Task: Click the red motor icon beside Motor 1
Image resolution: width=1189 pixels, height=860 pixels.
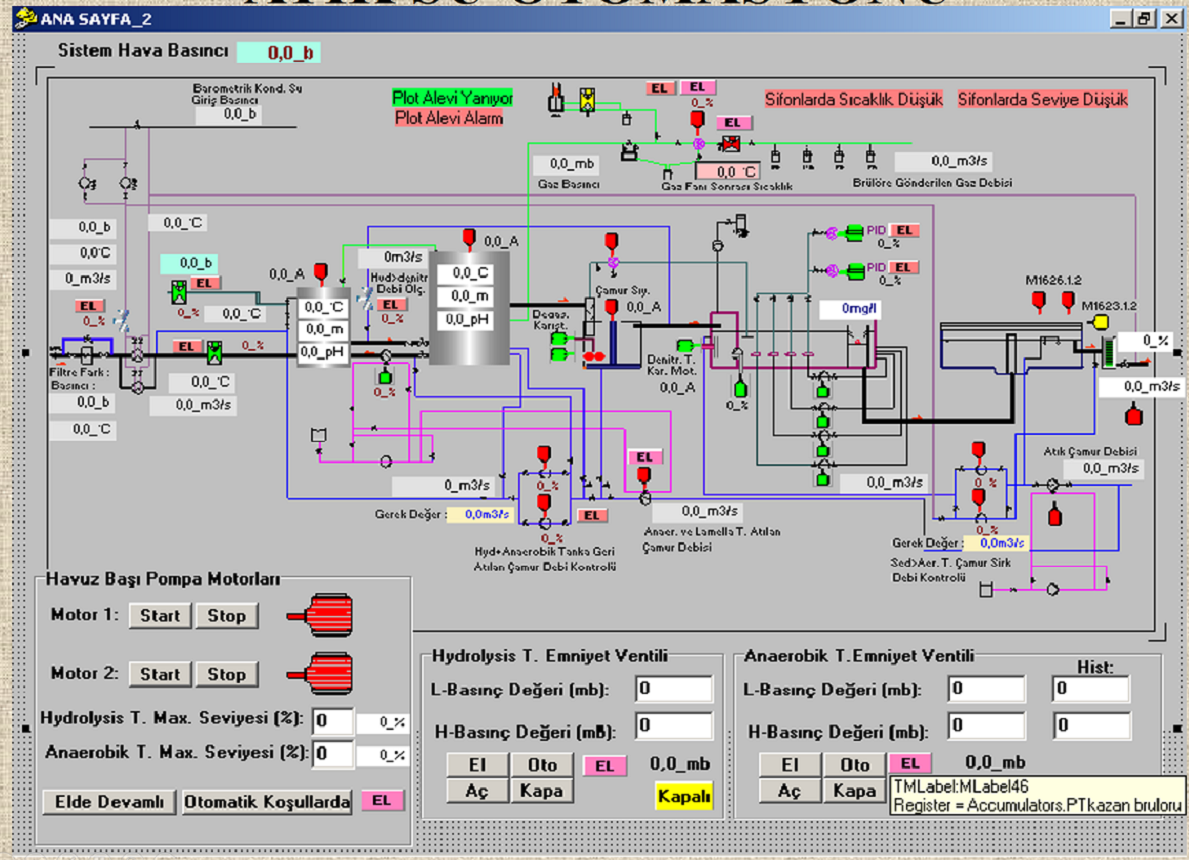Action: tap(320, 615)
